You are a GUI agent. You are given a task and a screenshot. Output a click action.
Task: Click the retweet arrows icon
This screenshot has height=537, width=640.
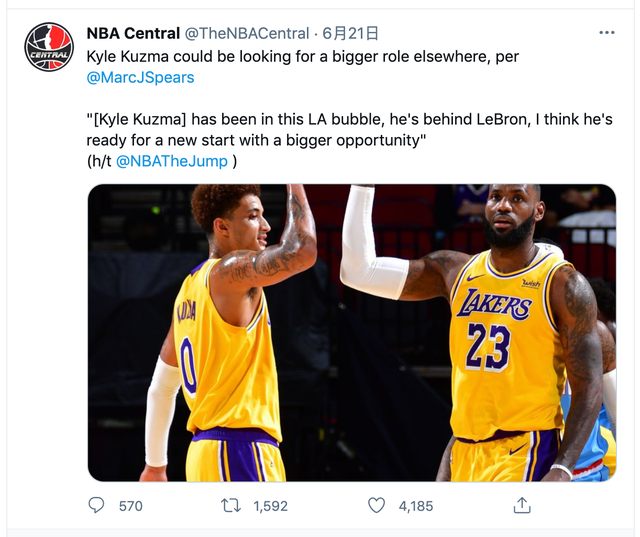pos(231,506)
